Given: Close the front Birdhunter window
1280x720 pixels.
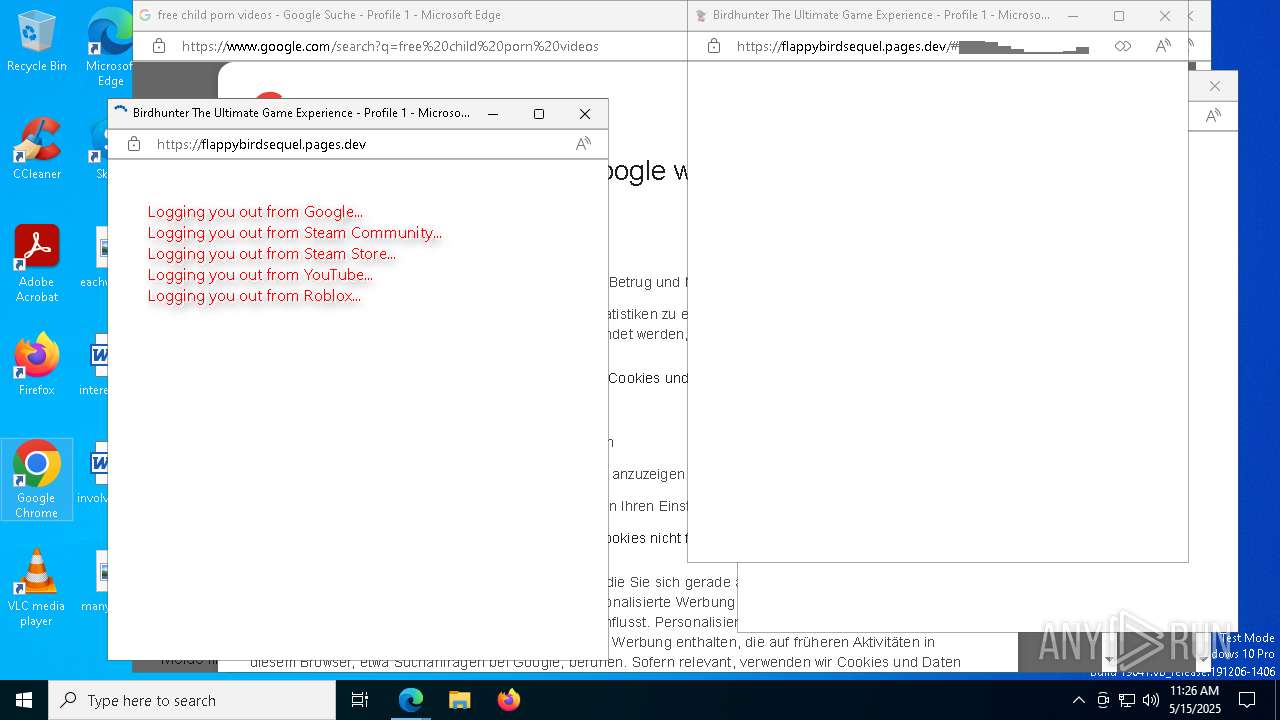Looking at the screenshot, I should pyautogui.click(x=585, y=114).
